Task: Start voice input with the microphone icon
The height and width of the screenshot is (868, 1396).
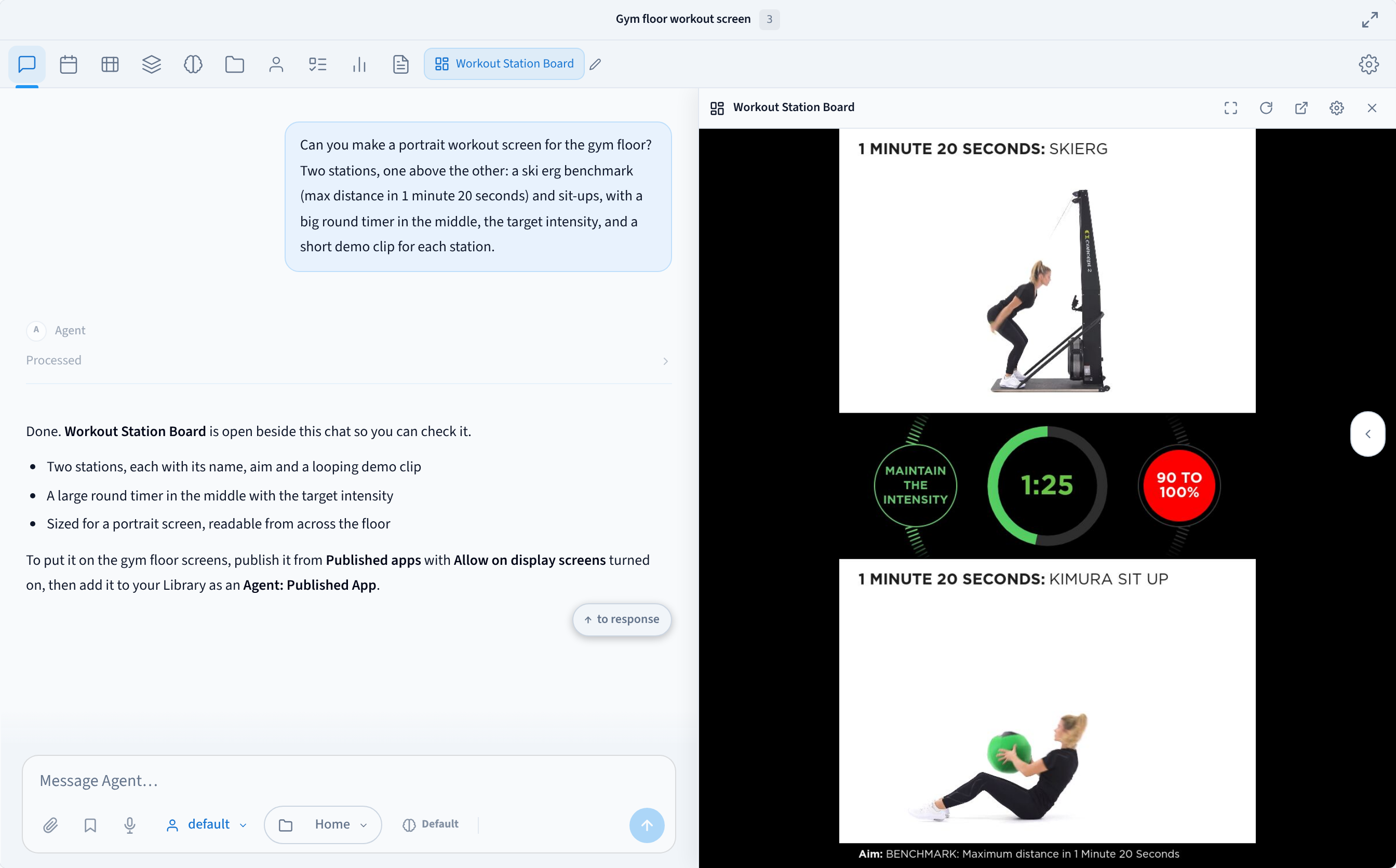Action: pyautogui.click(x=130, y=825)
